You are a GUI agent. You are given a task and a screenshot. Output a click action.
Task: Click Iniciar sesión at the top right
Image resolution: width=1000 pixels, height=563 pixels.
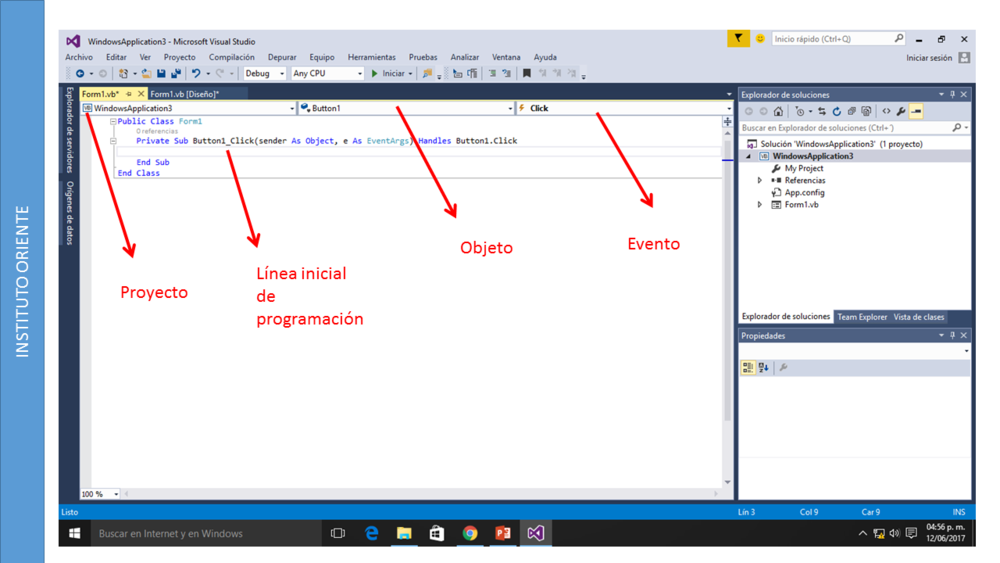point(929,58)
